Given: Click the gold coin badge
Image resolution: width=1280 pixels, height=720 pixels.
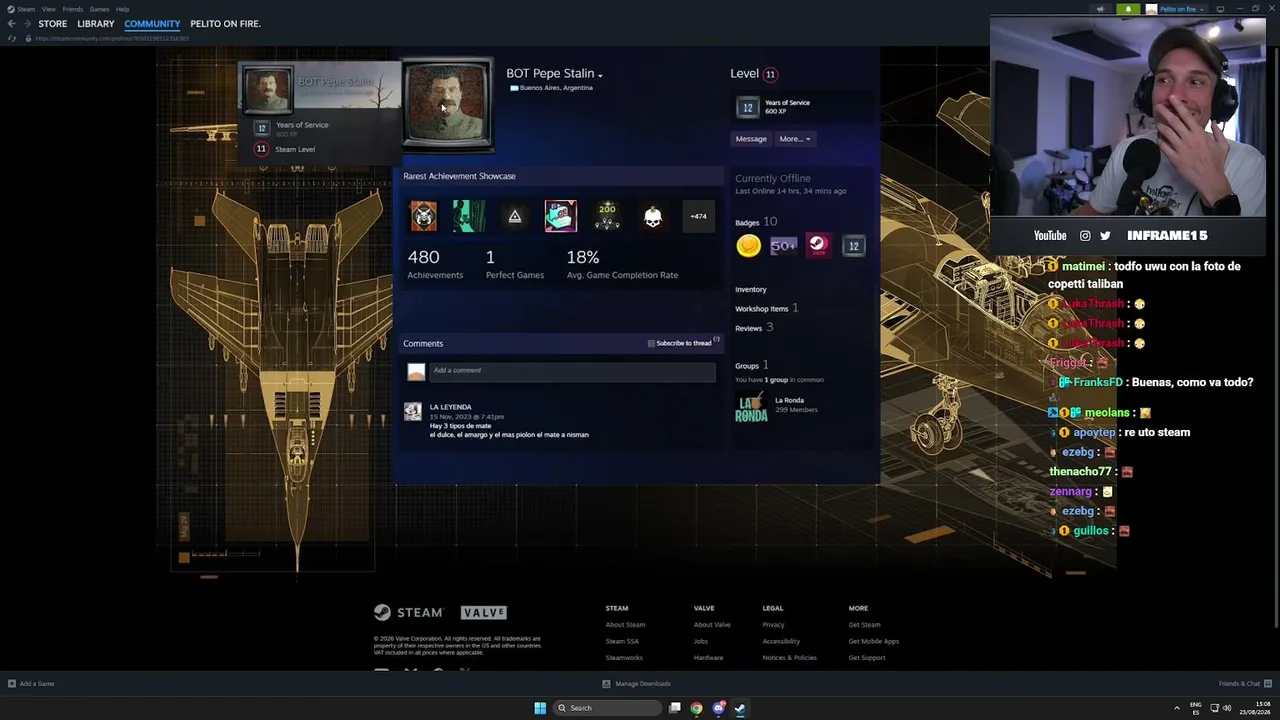Looking at the screenshot, I should pyautogui.click(x=748, y=246).
